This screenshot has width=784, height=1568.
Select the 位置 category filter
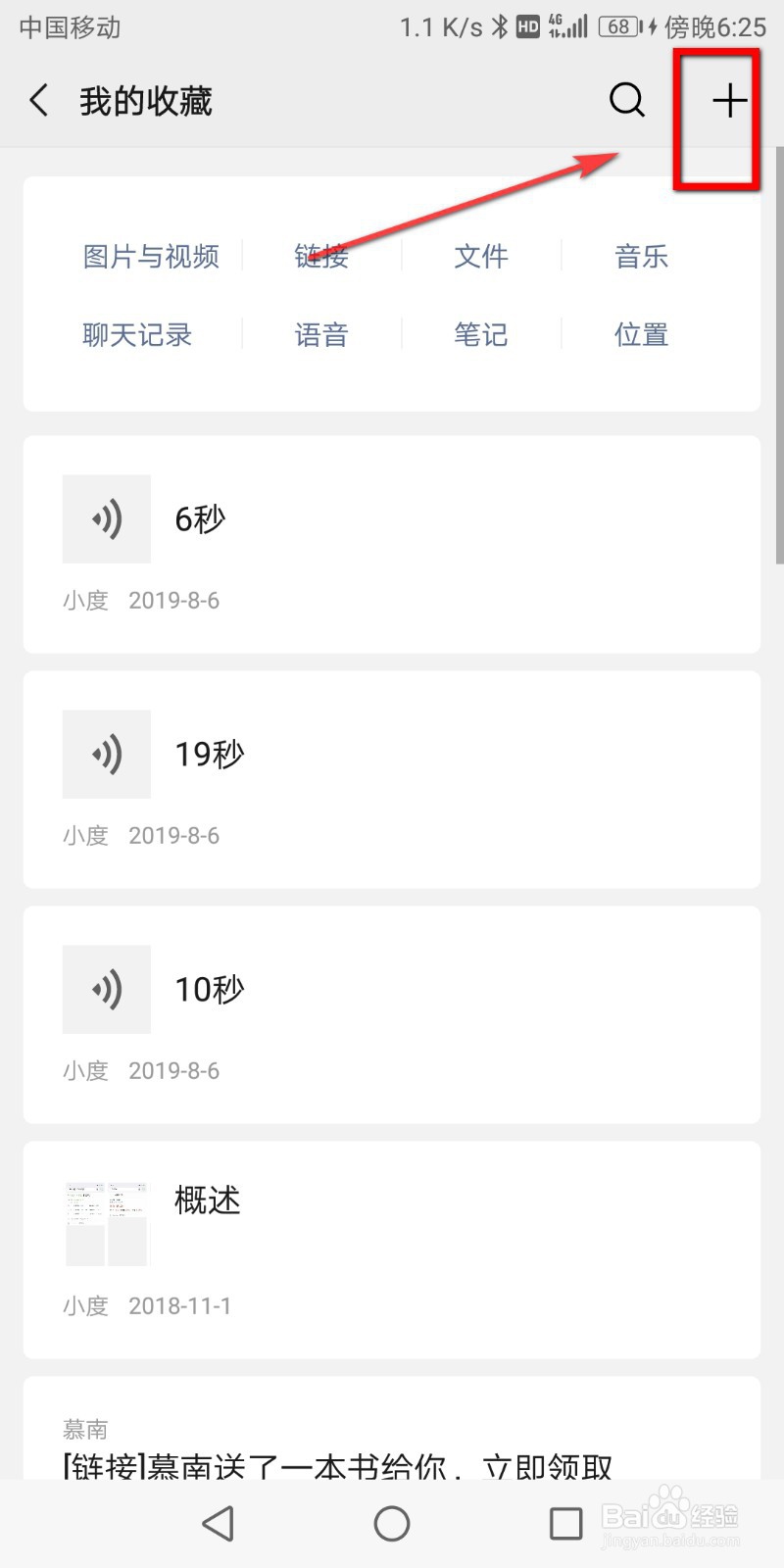point(641,335)
